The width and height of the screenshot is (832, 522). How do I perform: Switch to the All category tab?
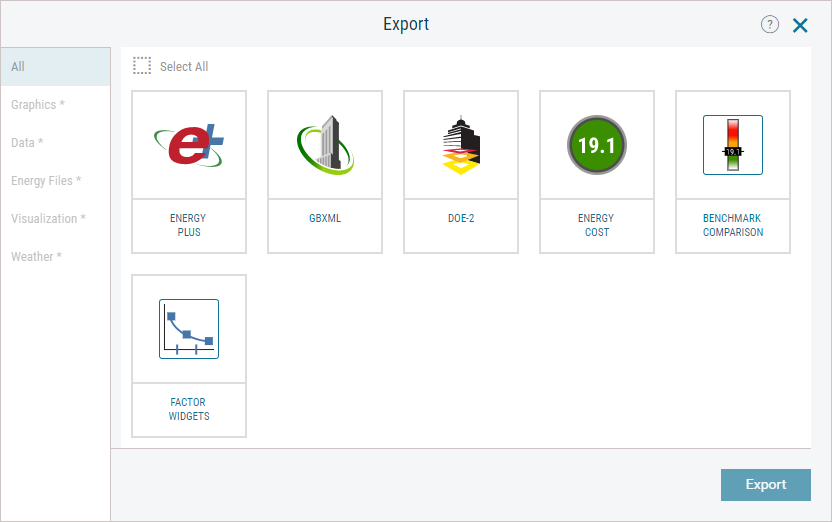(x=56, y=67)
